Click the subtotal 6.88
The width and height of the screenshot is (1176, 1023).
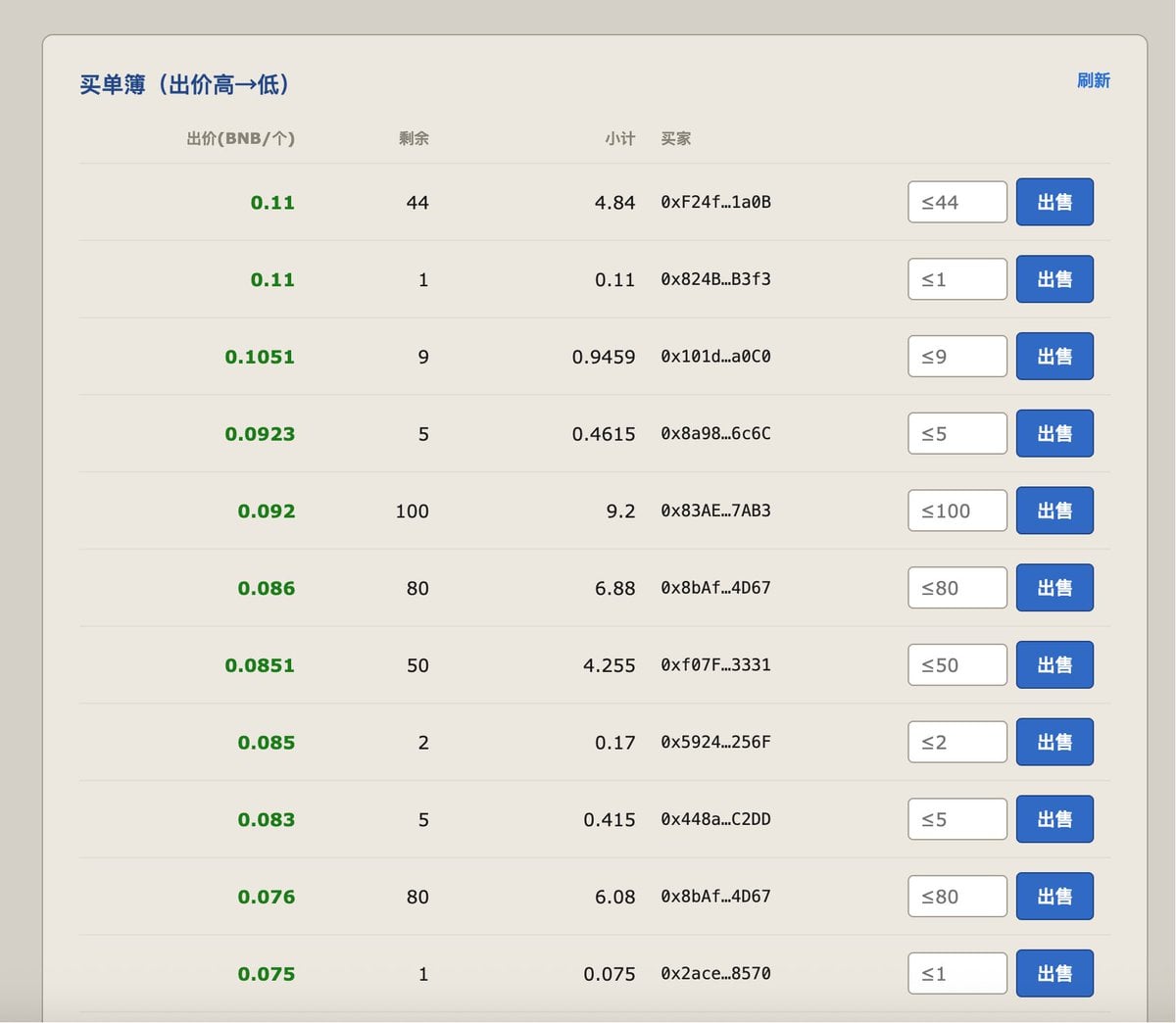tap(615, 588)
